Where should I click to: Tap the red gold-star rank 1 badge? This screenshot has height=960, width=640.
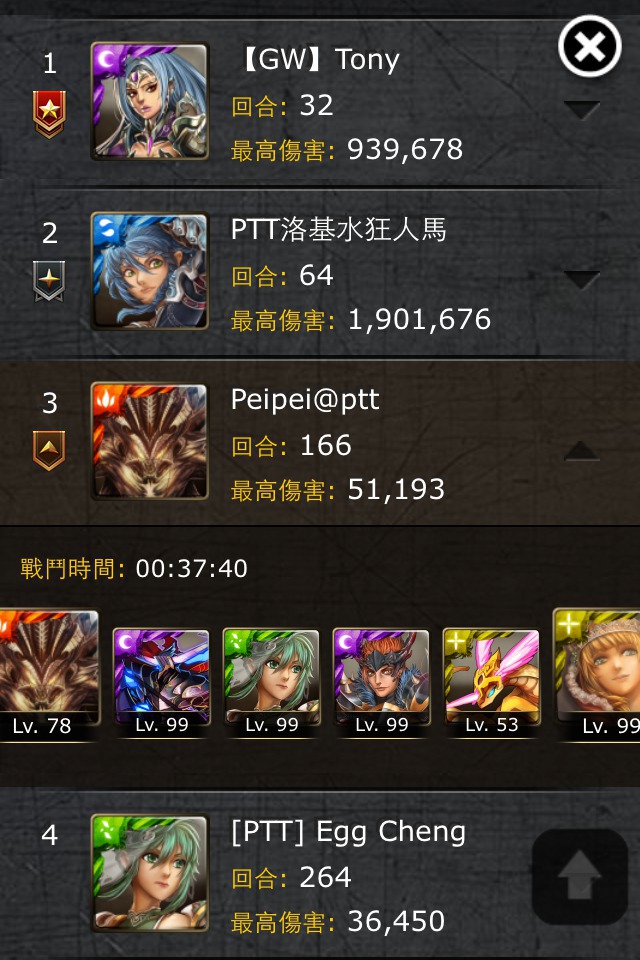pos(49,114)
